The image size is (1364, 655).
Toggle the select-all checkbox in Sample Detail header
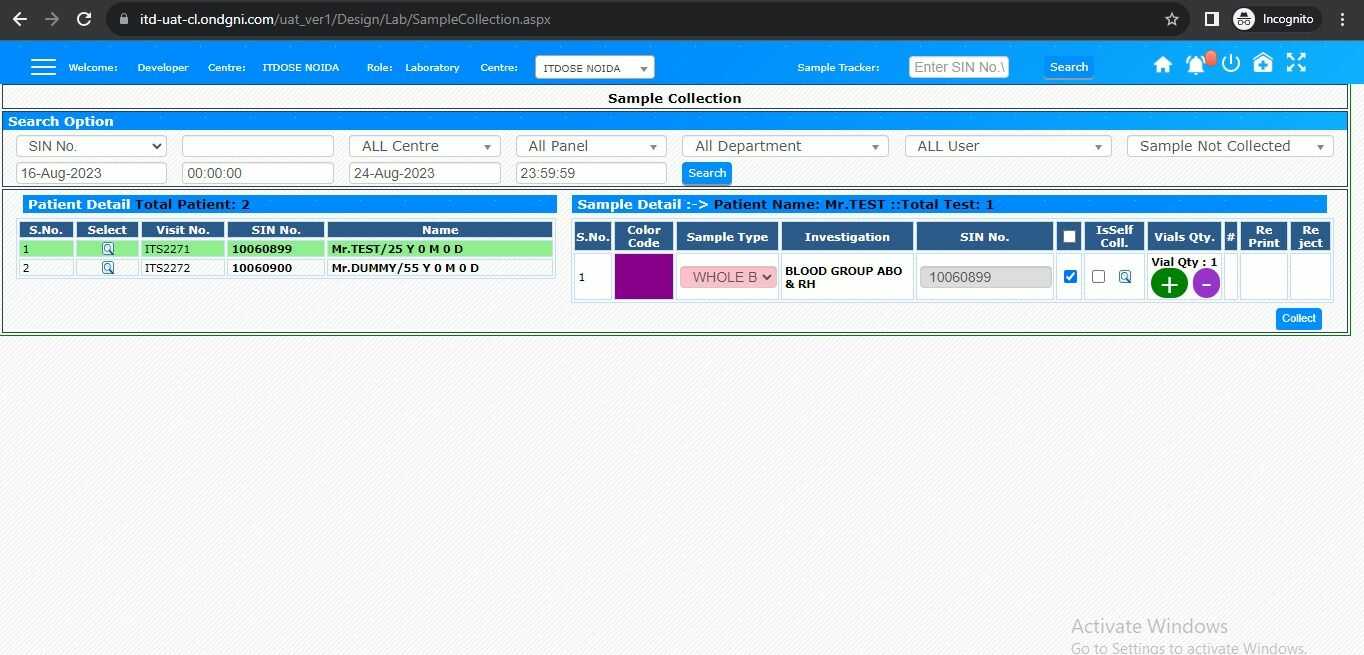pos(1069,235)
